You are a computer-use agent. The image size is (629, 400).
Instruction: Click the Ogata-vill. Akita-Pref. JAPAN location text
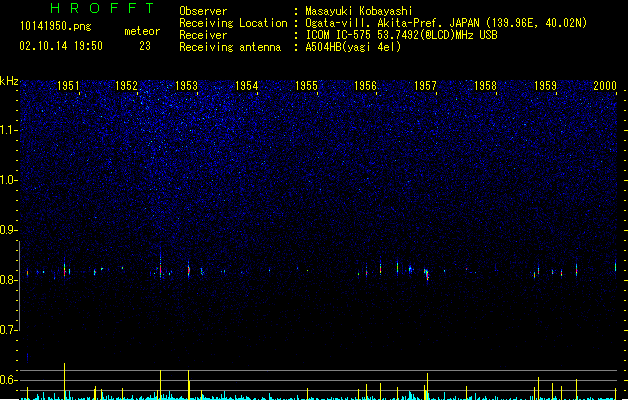(x=446, y=23)
